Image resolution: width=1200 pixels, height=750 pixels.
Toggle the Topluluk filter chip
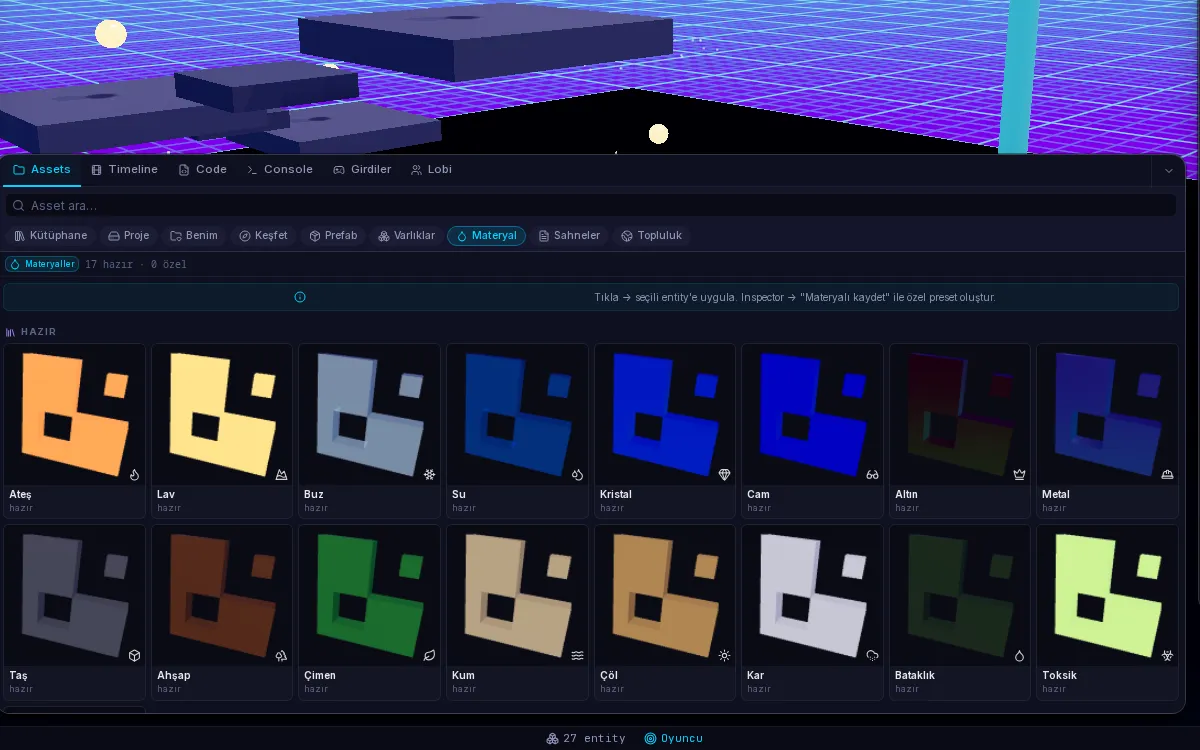pyautogui.click(x=651, y=236)
